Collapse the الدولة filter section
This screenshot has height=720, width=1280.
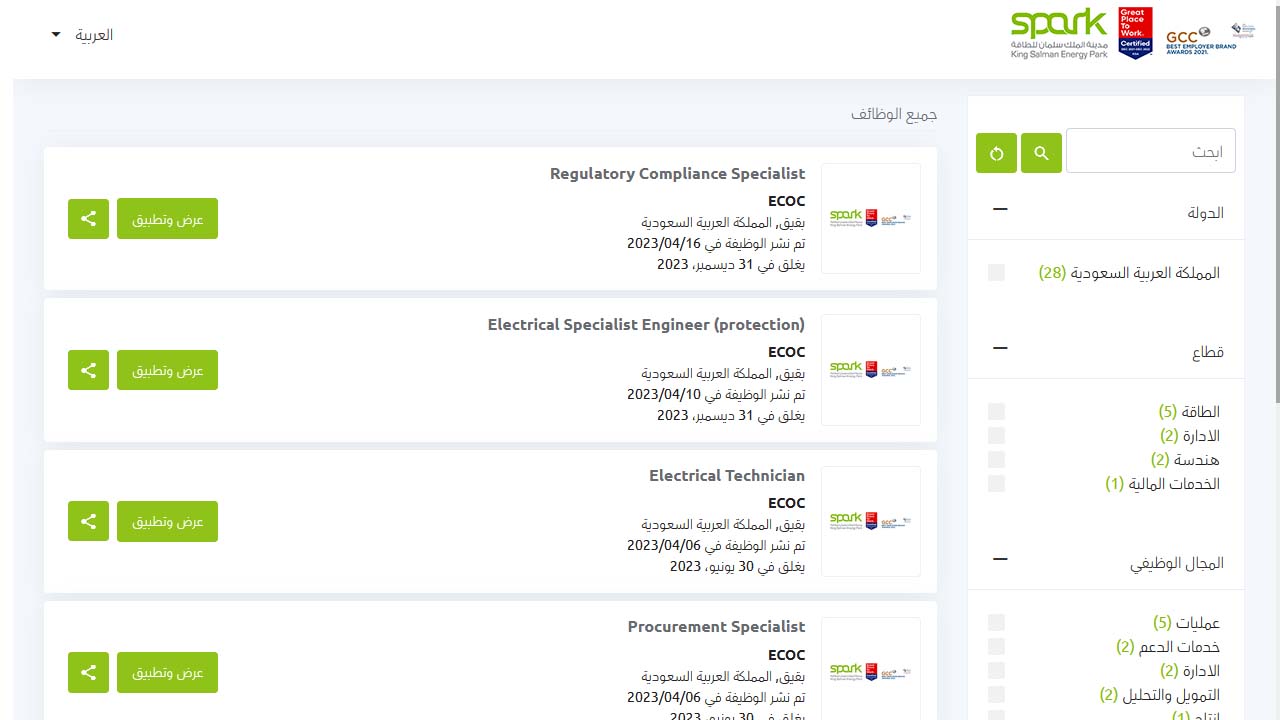click(x=1000, y=209)
